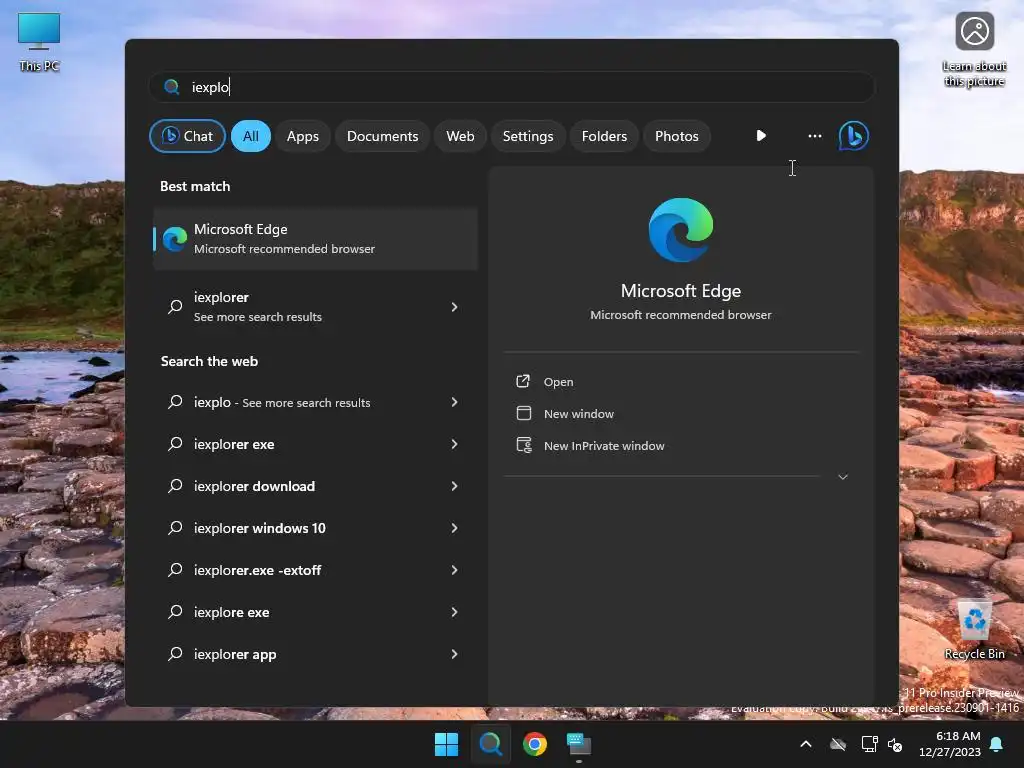This screenshot has width=1024, height=768.
Task: Click the Open icon in Edge actions
Action: point(523,381)
